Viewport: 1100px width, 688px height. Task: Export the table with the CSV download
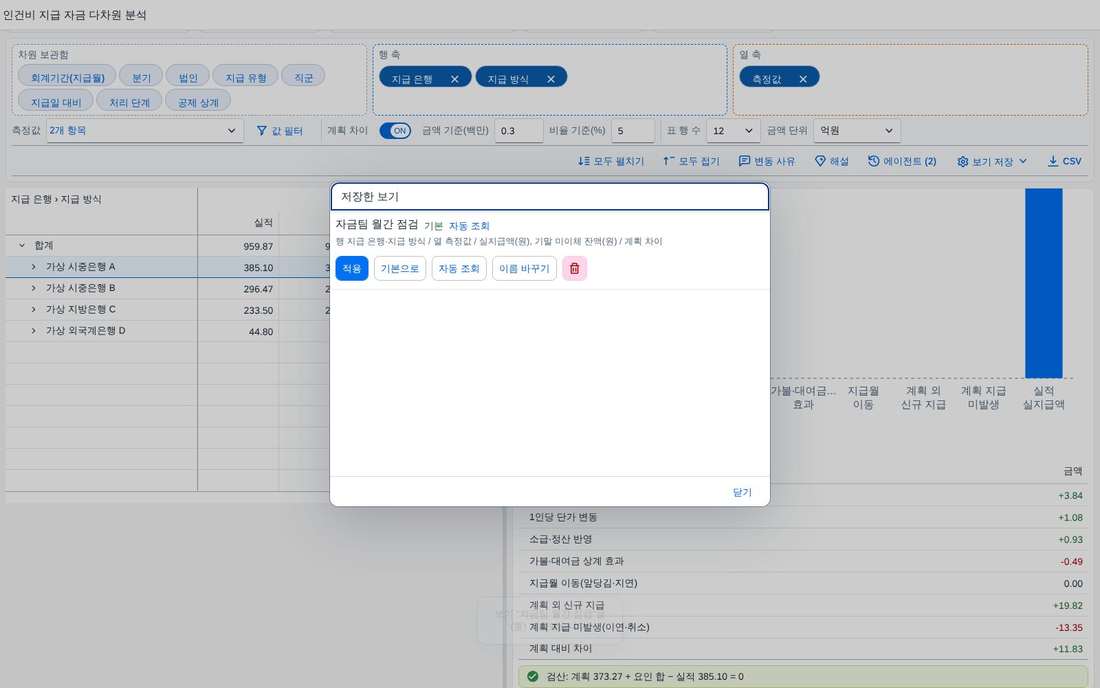1064,161
